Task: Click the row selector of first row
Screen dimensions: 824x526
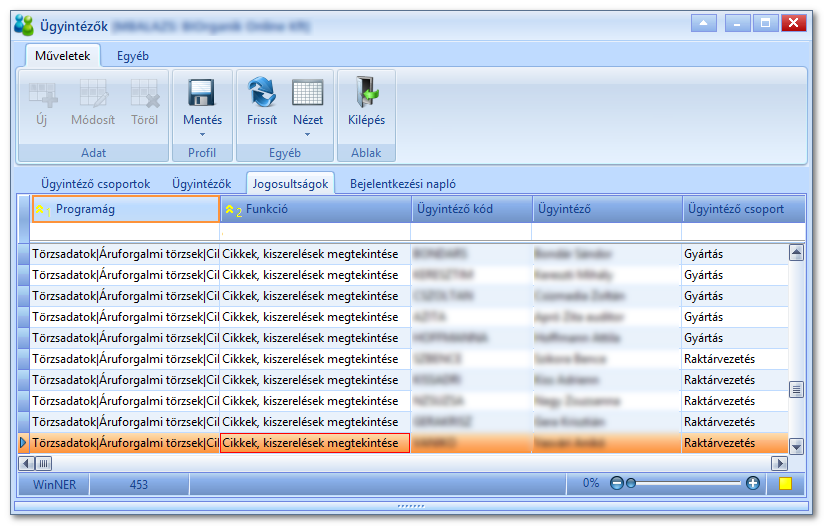Action: [24, 254]
